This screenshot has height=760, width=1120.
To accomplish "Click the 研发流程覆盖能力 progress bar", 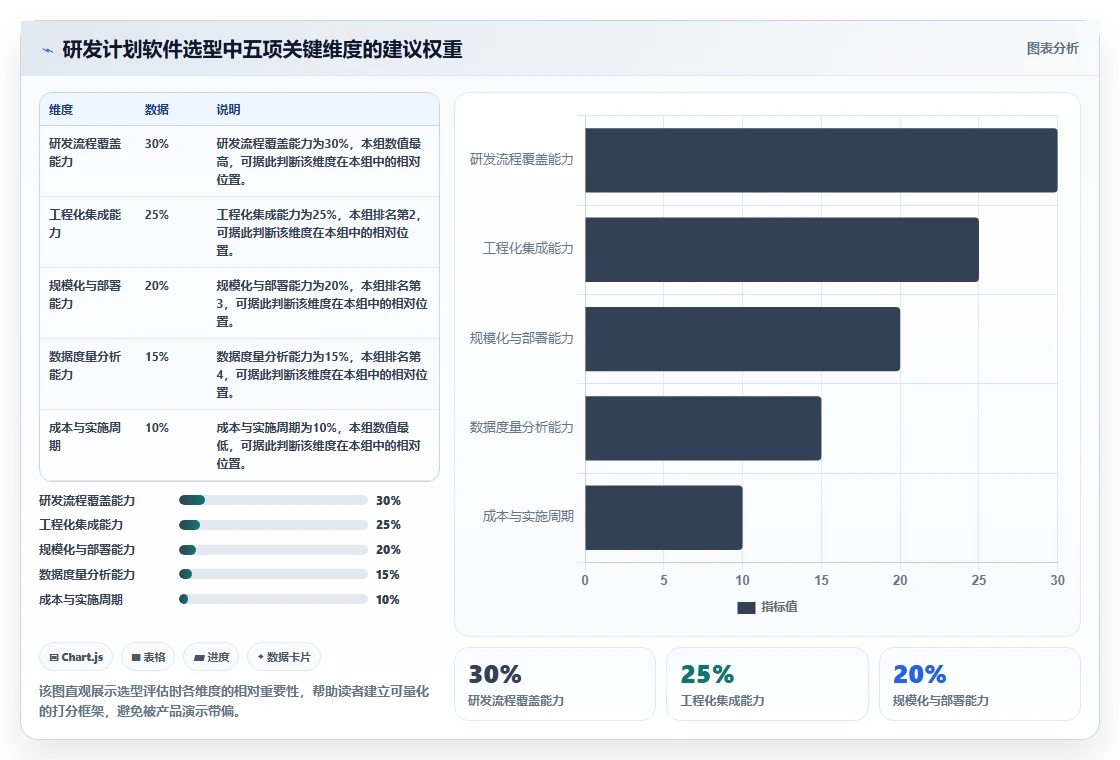I will click(x=273, y=500).
